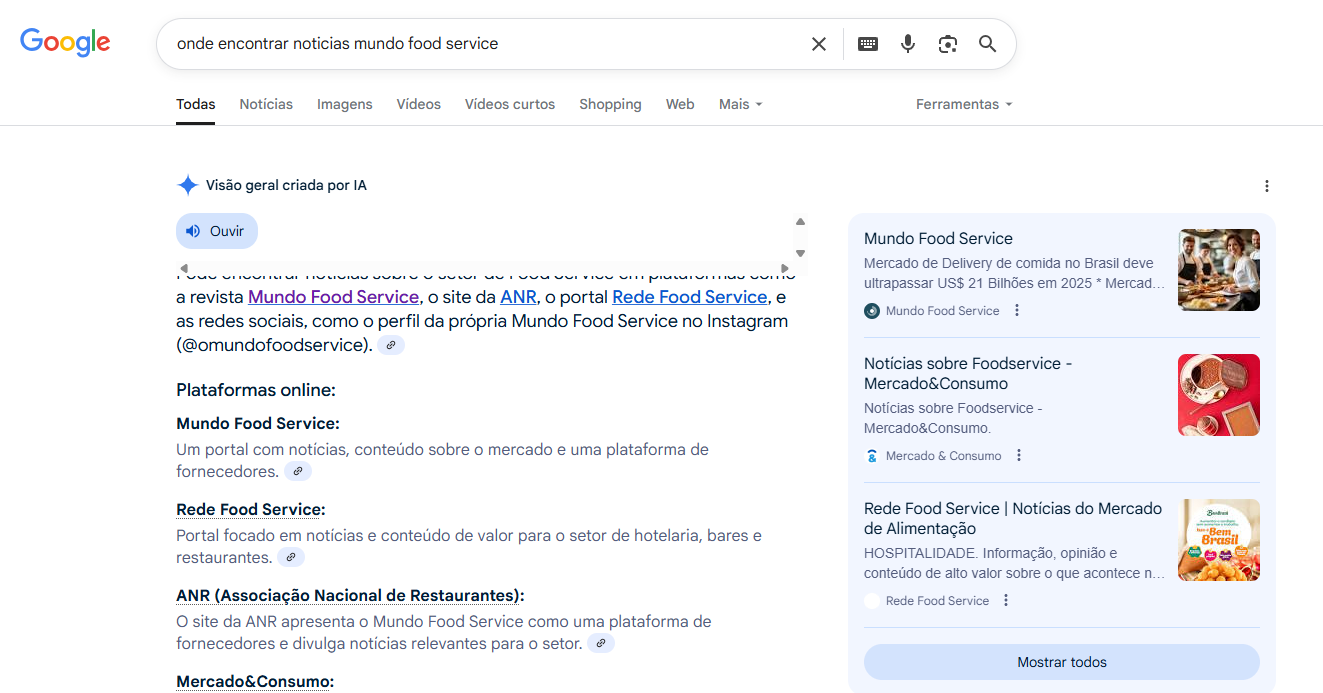Click the AI overview sparkle icon
Image resolution: width=1323 pixels, height=693 pixels.
coord(187,185)
